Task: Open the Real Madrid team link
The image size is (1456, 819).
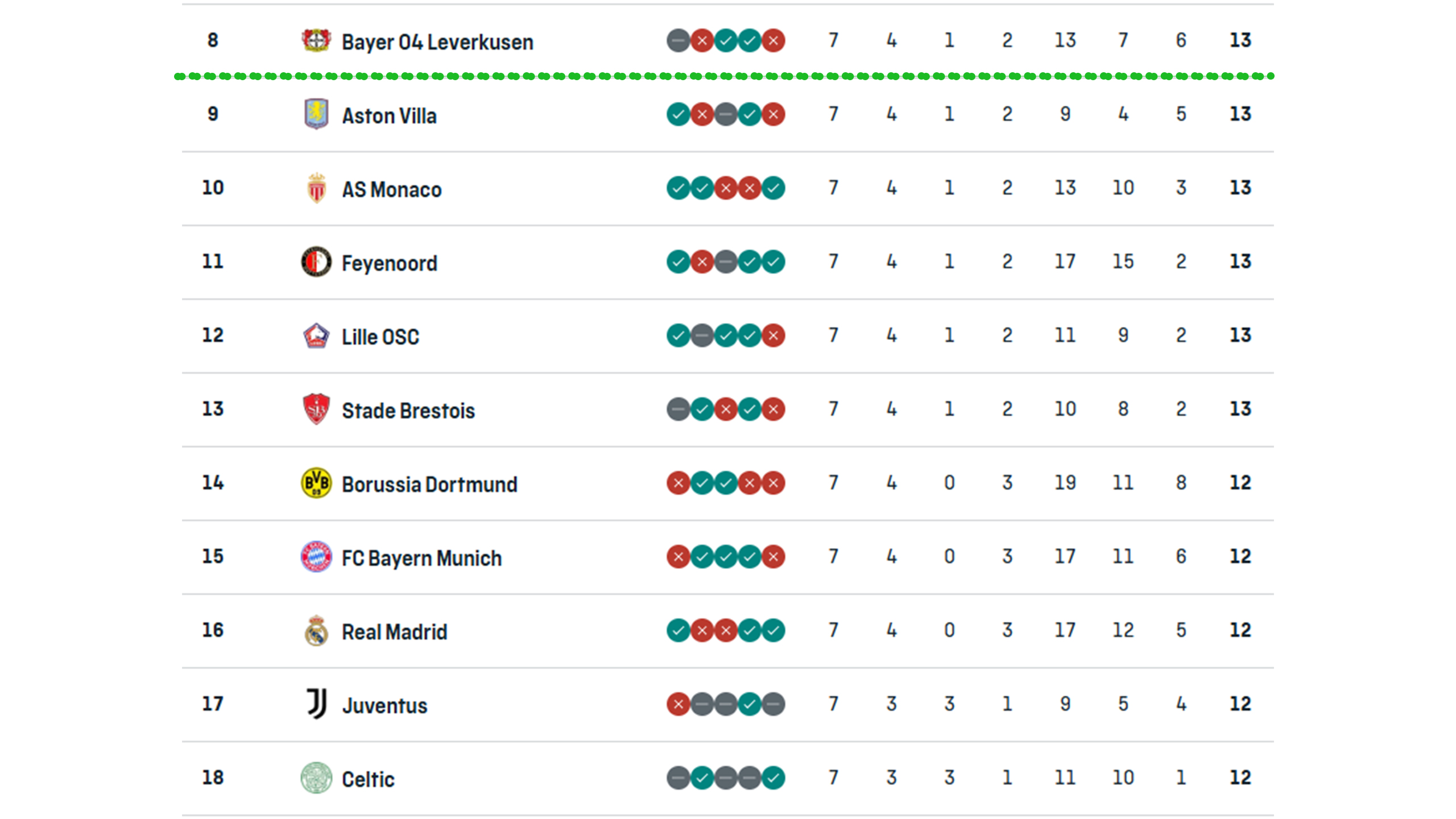Action: pos(394,632)
